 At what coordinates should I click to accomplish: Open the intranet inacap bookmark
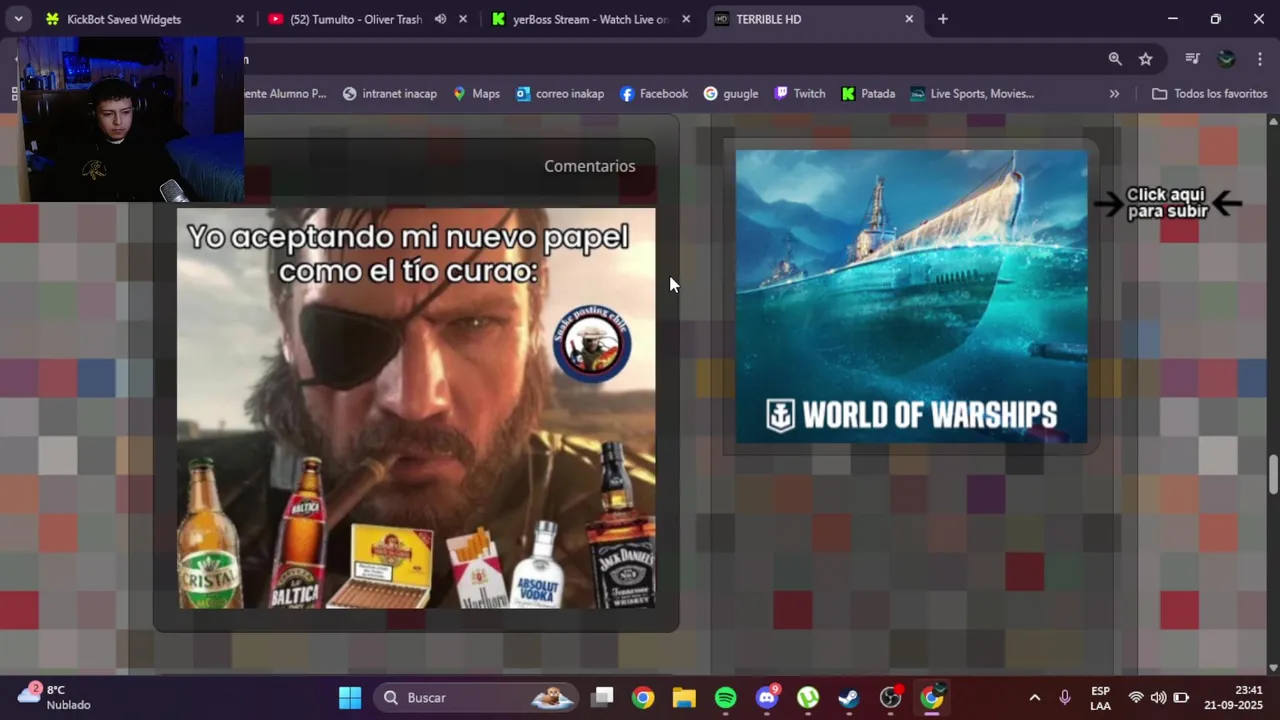point(390,94)
